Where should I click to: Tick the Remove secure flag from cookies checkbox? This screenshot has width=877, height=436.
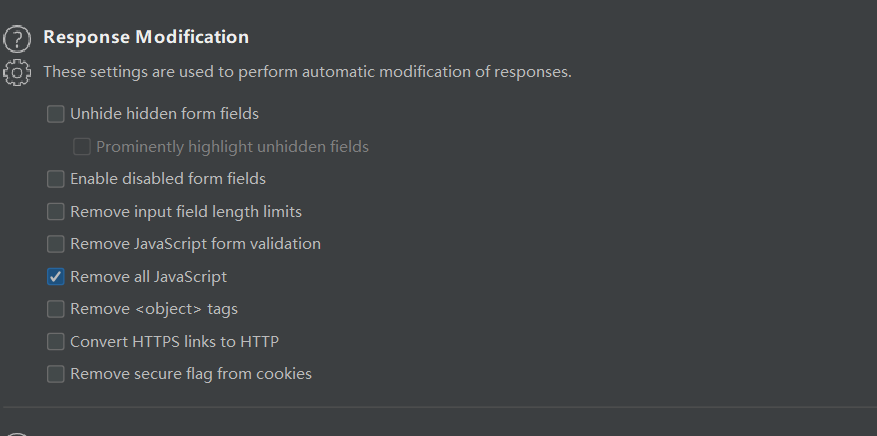(56, 374)
